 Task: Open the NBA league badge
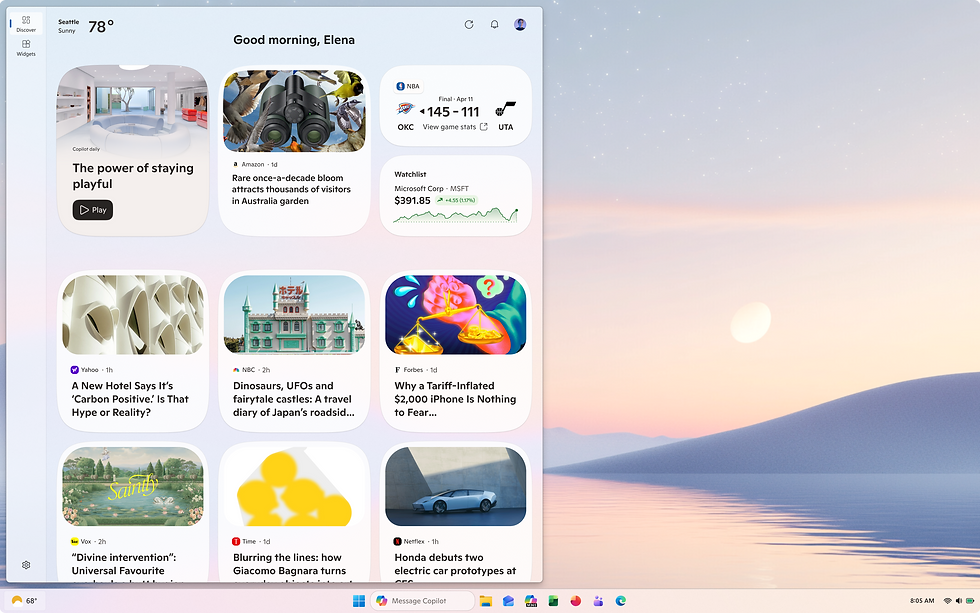pos(408,86)
